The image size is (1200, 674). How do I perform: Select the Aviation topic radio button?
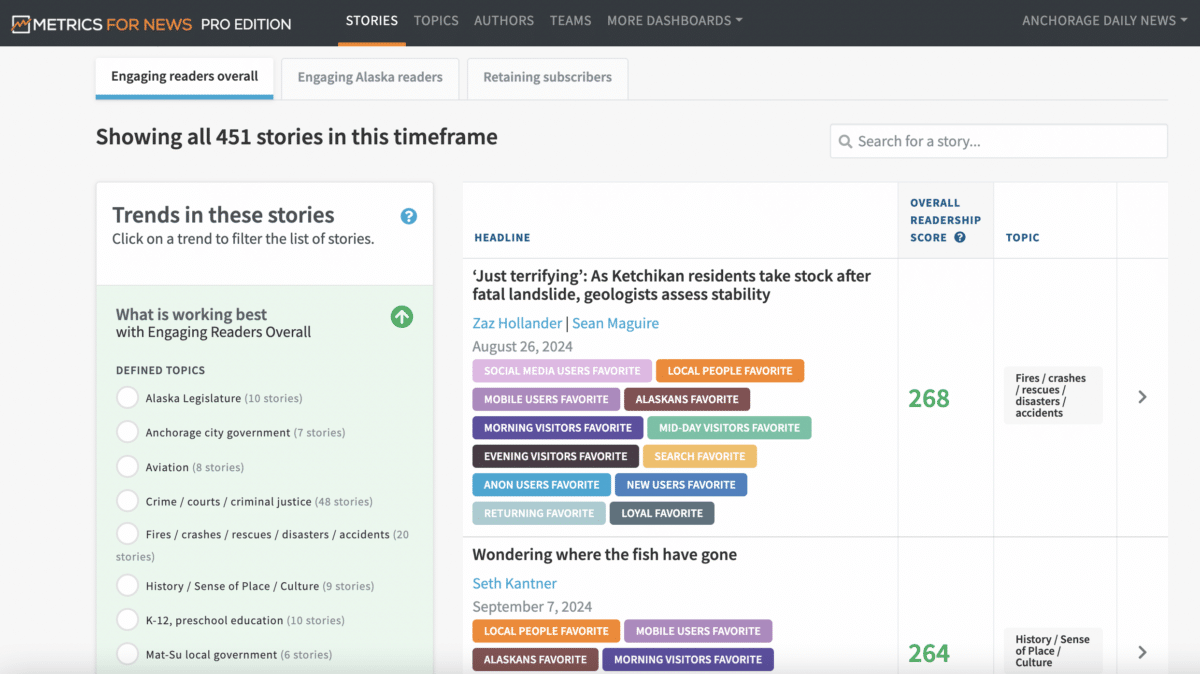coord(127,467)
